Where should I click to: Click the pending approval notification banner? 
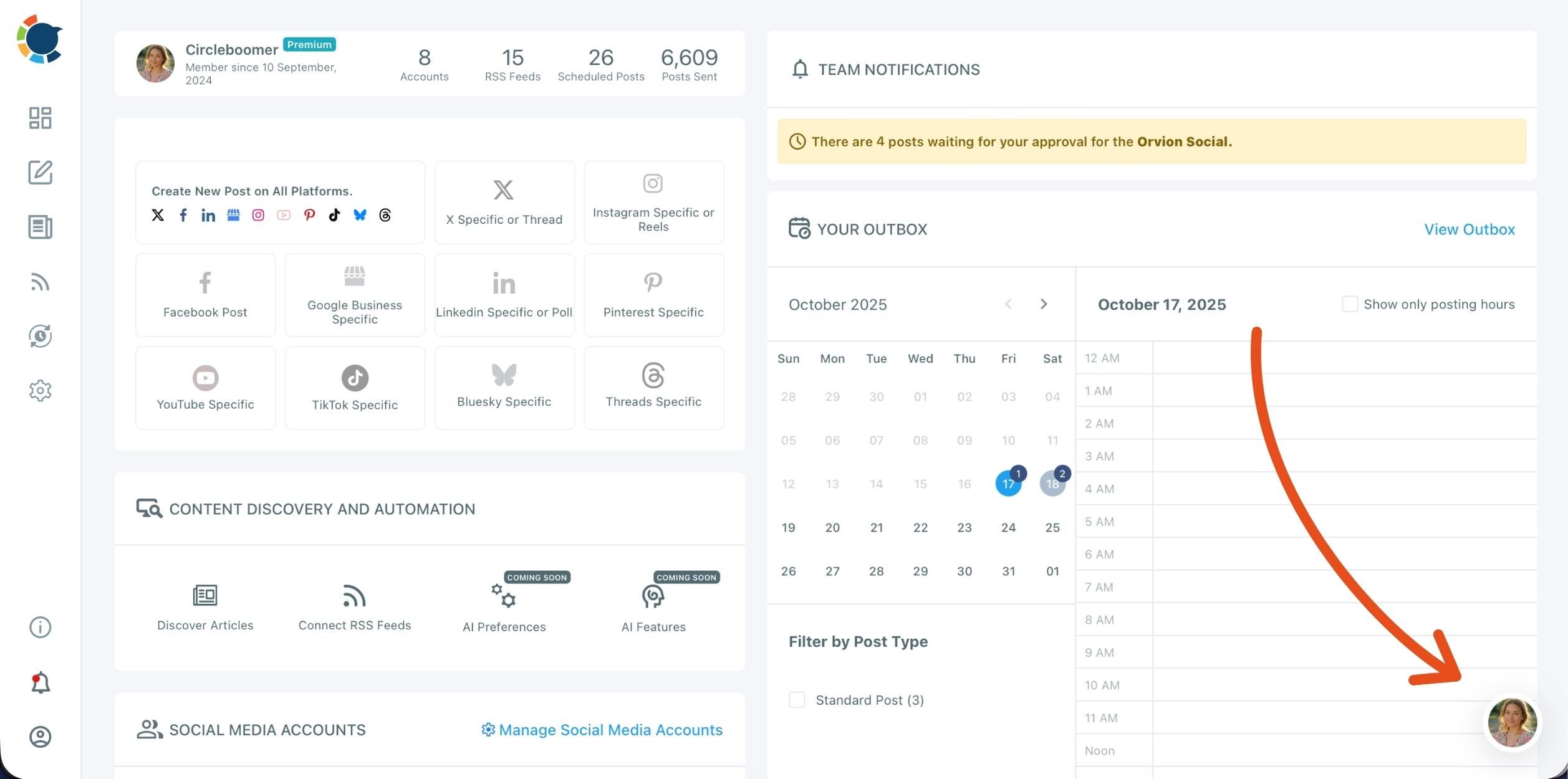1151,141
